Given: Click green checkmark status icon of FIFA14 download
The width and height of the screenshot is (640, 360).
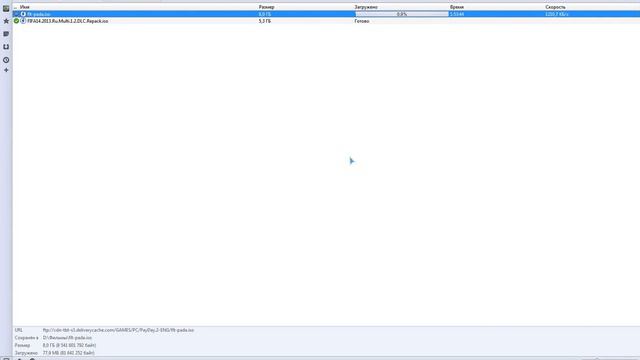Looking at the screenshot, I should (16, 21).
